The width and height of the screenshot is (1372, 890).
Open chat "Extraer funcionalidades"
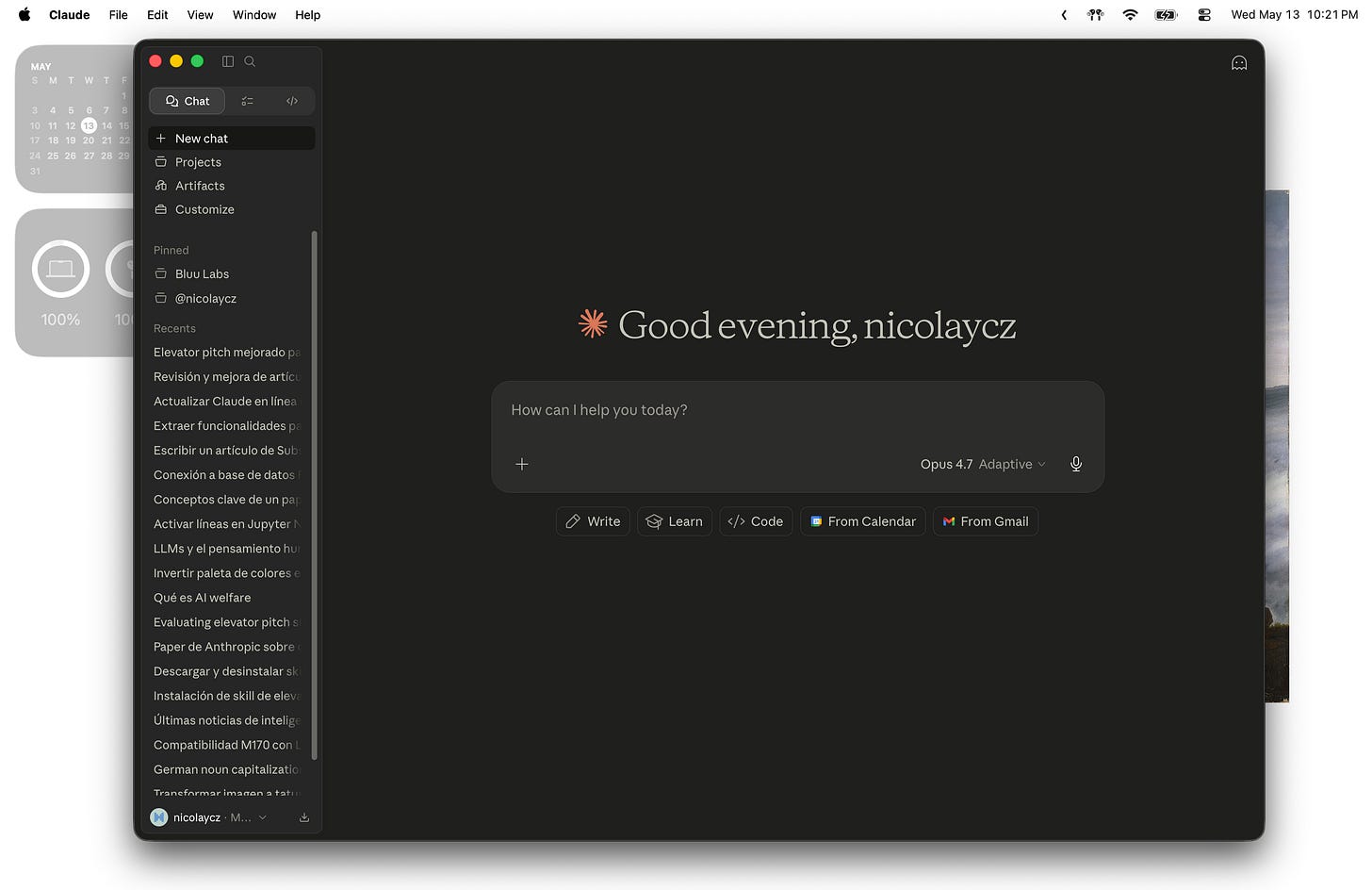coord(228,426)
